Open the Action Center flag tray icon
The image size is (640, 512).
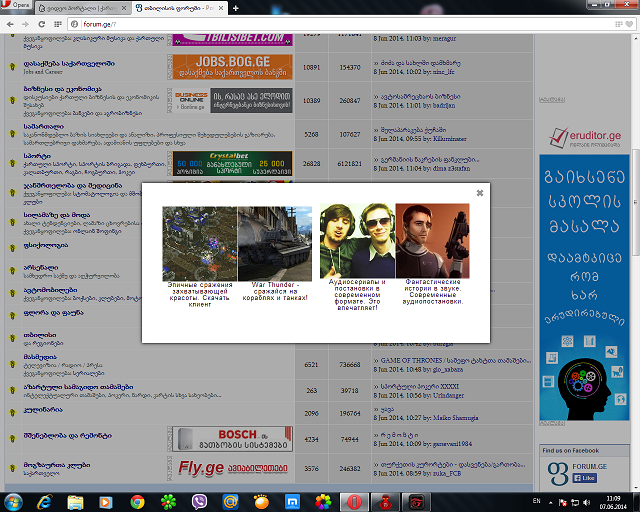[x=562, y=502]
